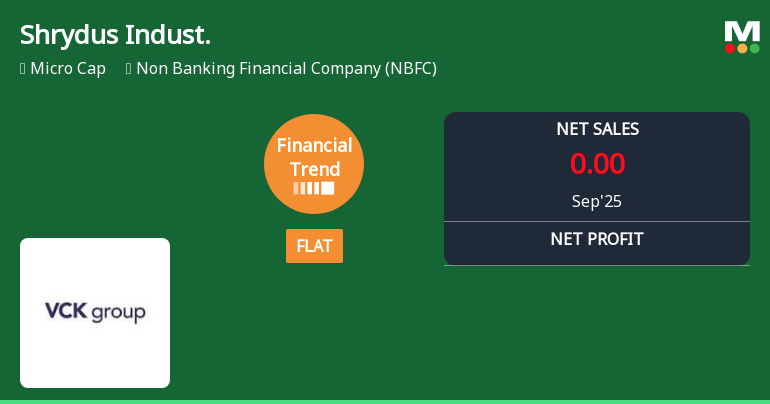This screenshot has height=404, width=770.
Task: Click the light green bar at bottom
Action: coord(385,401)
